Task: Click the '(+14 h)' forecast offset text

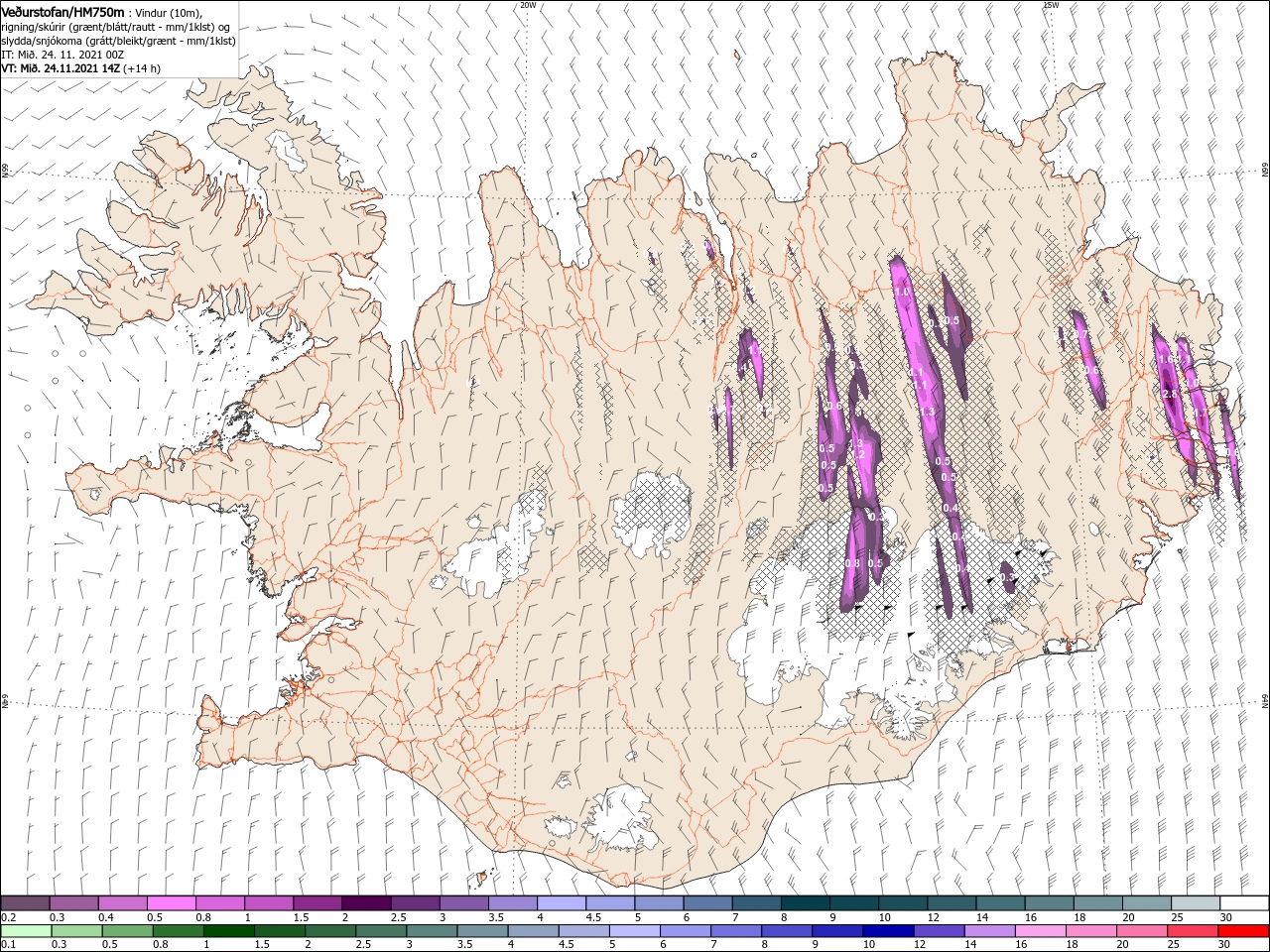Action: (142, 68)
